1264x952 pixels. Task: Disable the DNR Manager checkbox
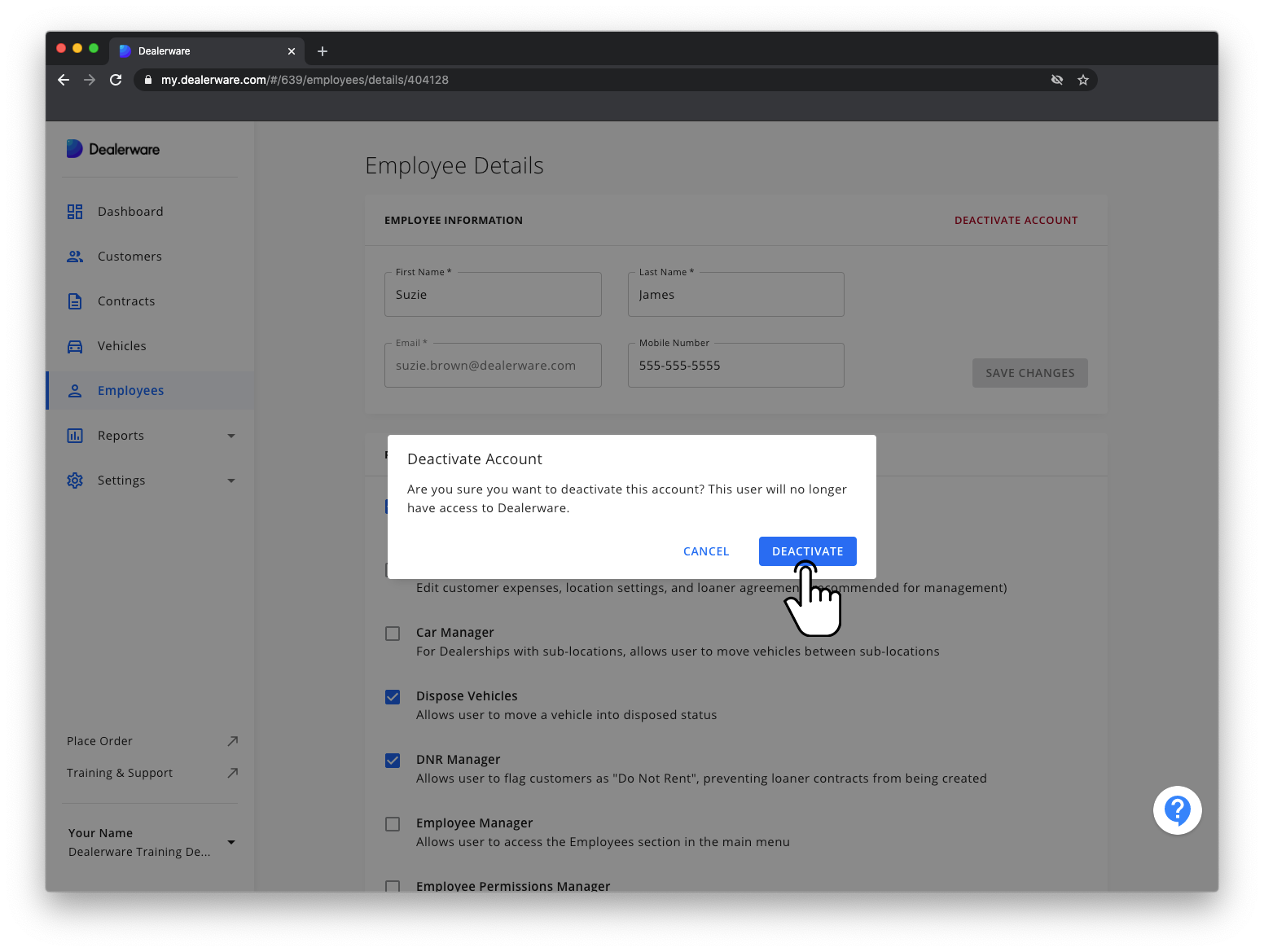(x=393, y=760)
